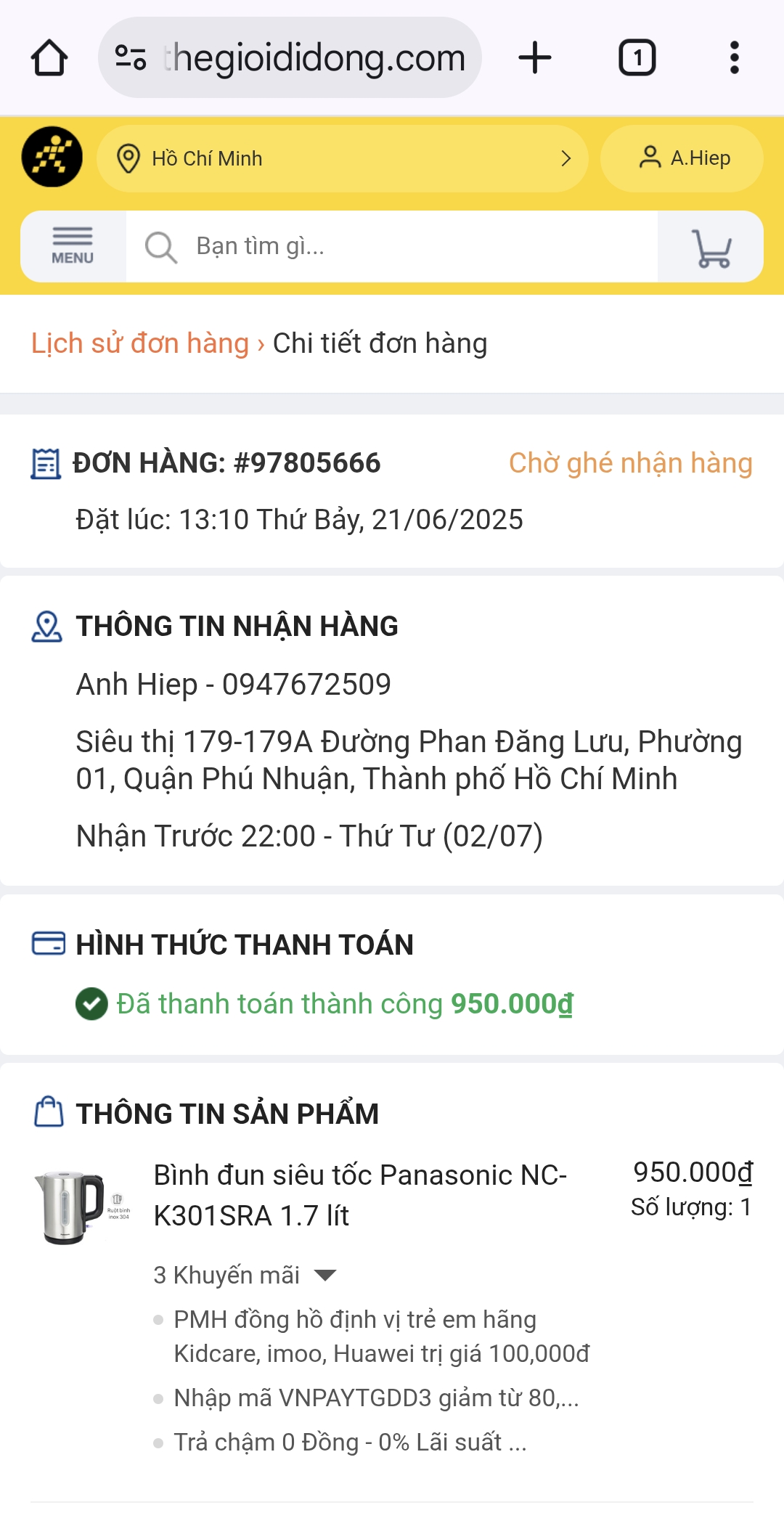Tap the chevron beside Hồ Chí Minh
Viewport: 784px width, 1534px height.
[566, 158]
